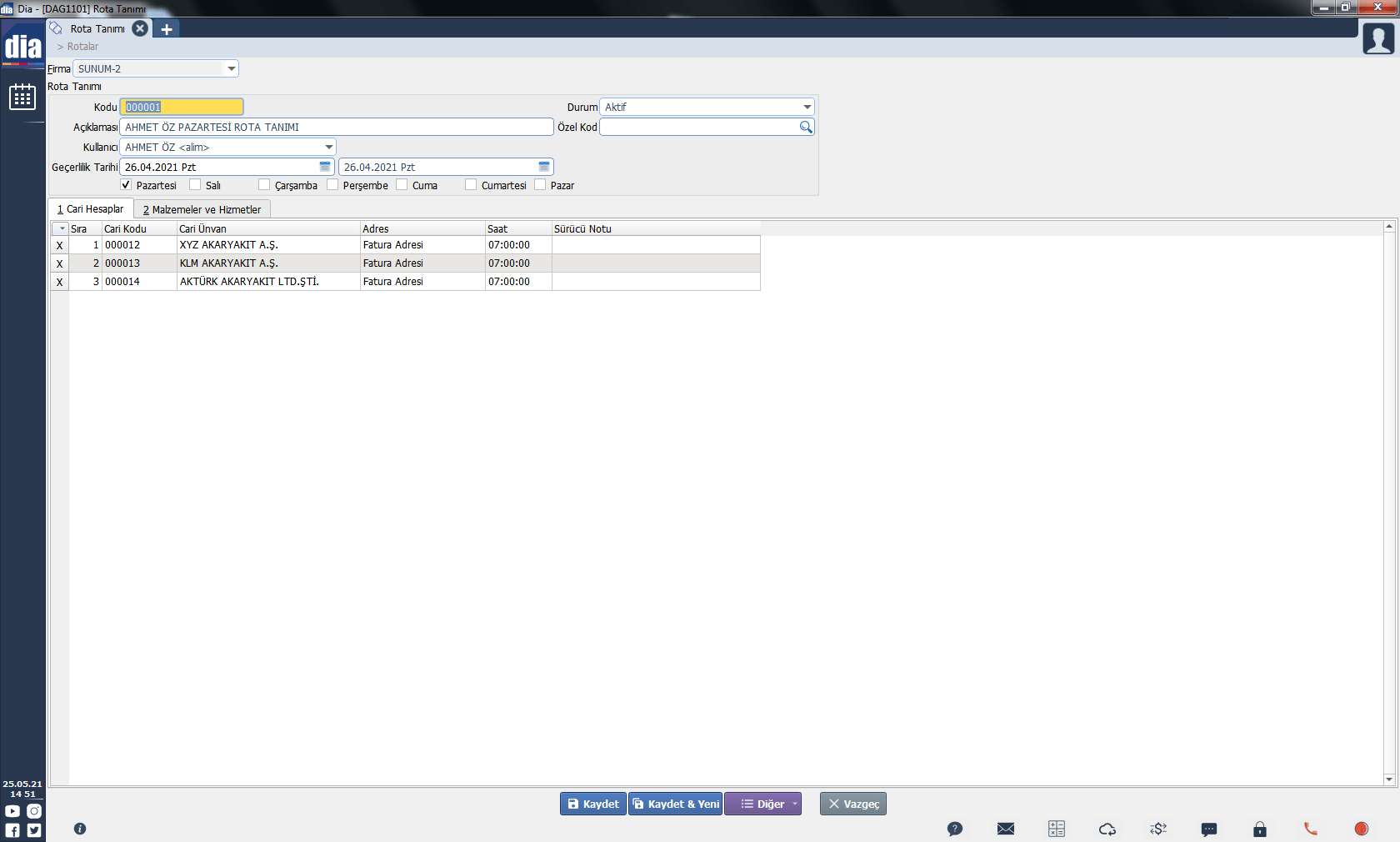
Task: Click the red phone icon
Action: tap(1311, 829)
